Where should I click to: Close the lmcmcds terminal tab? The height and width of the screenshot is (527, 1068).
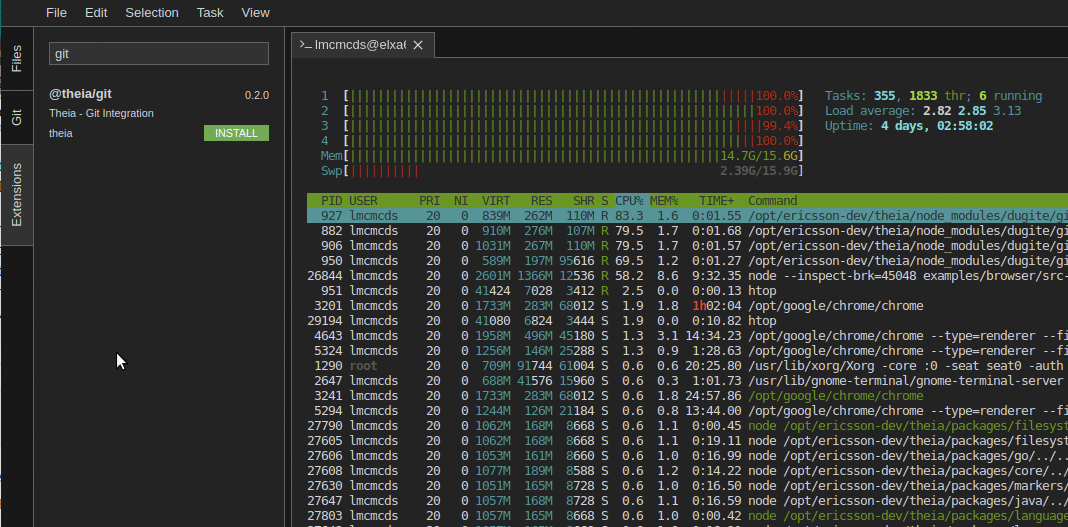click(418, 45)
